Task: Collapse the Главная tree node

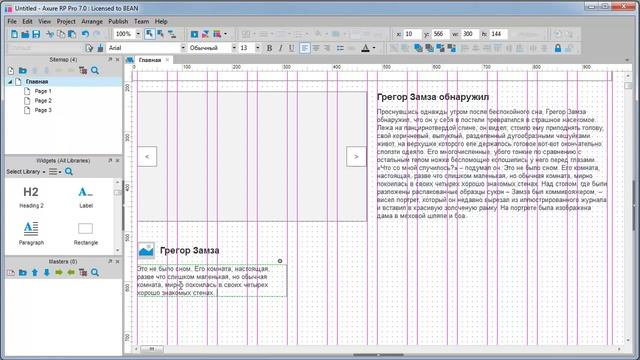Action: tap(10, 82)
